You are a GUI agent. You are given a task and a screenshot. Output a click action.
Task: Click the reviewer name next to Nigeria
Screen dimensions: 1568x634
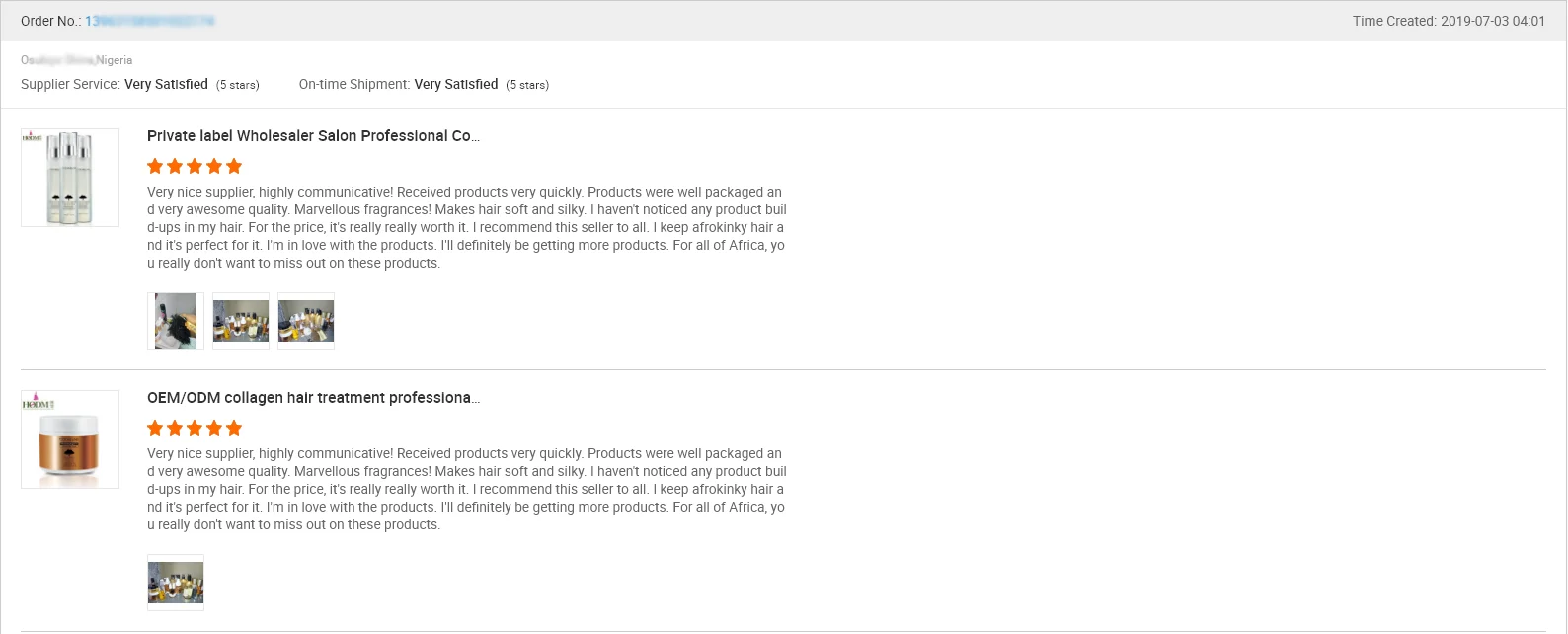57,60
